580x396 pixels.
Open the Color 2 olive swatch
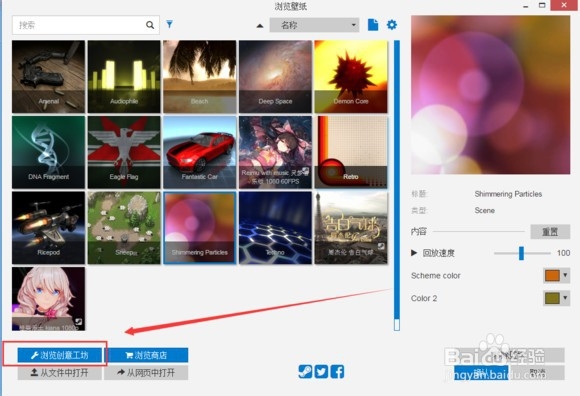click(552, 298)
